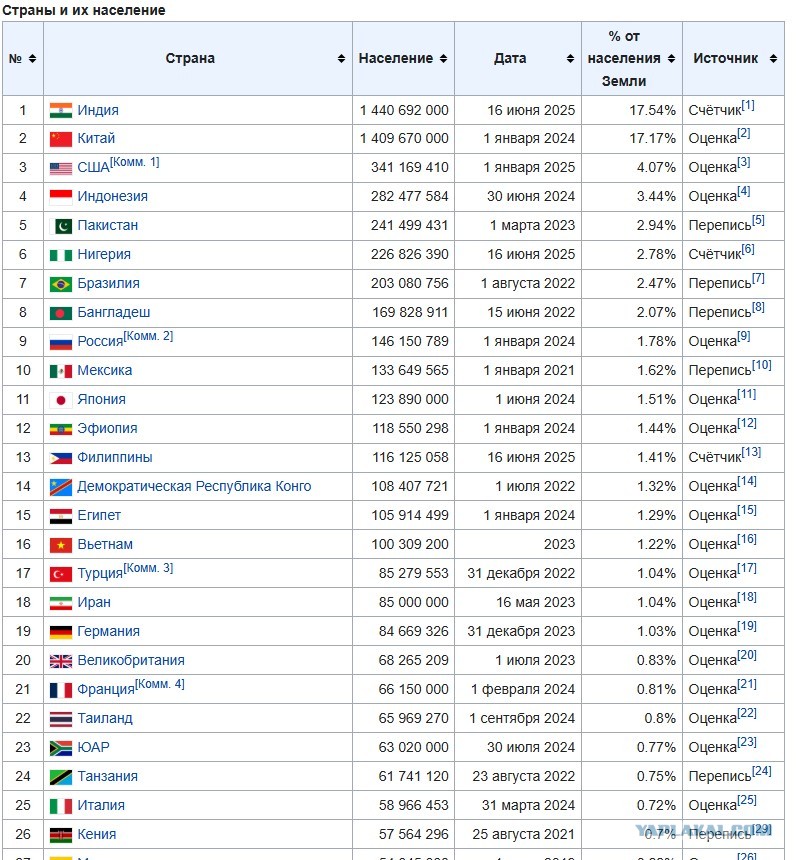Viewport: 798px width, 860px height.
Task: Click the India flag icon
Action: (60, 110)
